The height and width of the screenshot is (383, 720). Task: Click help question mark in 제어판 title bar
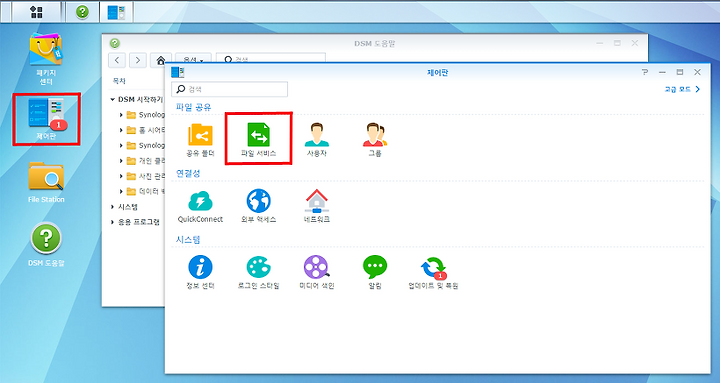645,72
